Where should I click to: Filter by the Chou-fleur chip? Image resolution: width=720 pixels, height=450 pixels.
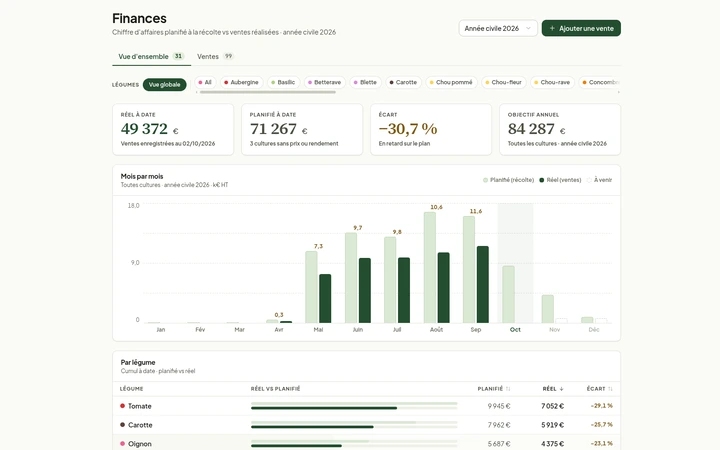tap(504, 83)
